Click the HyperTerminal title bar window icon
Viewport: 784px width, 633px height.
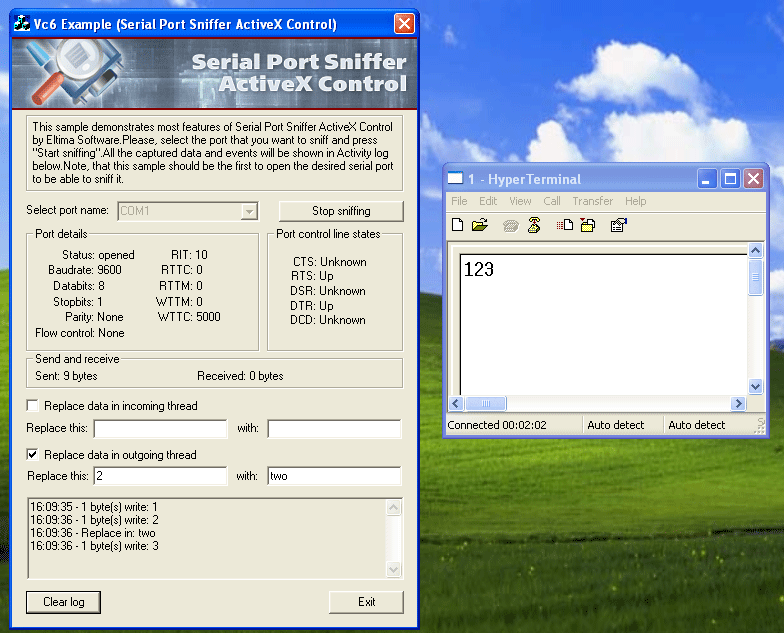[456, 178]
